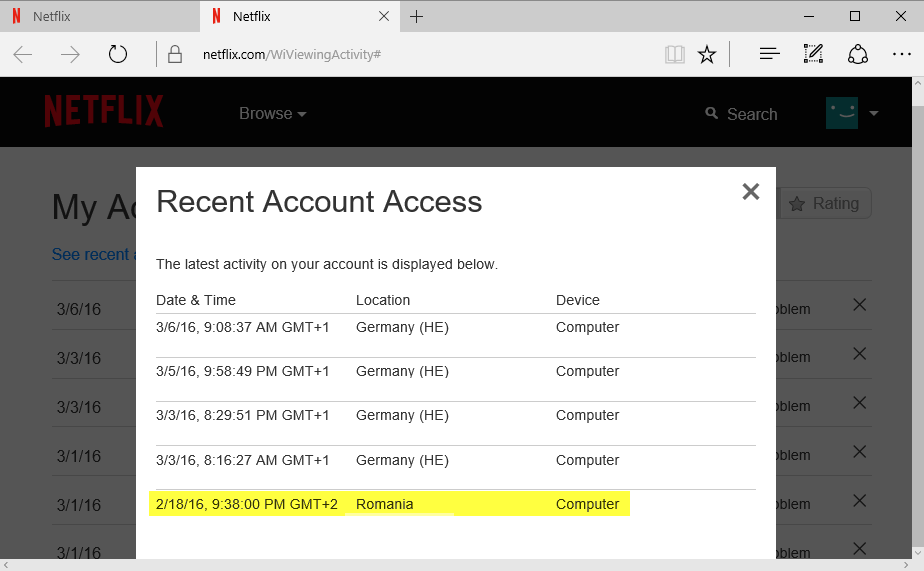This screenshot has height=571, width=924.
Task: Reload the page with the refresh icon
Action: click(118, 54)
